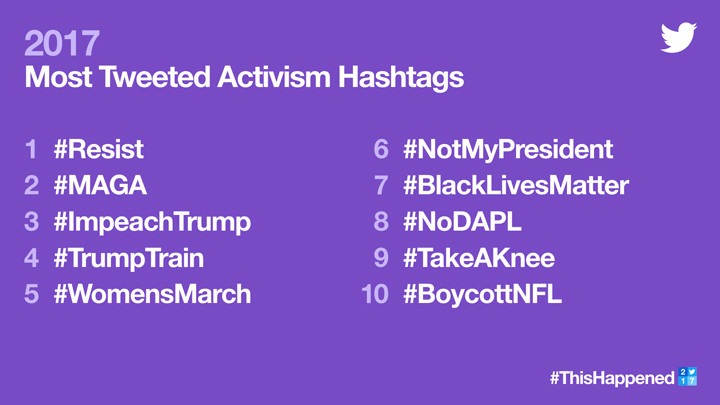Click rank number 10

374,294
